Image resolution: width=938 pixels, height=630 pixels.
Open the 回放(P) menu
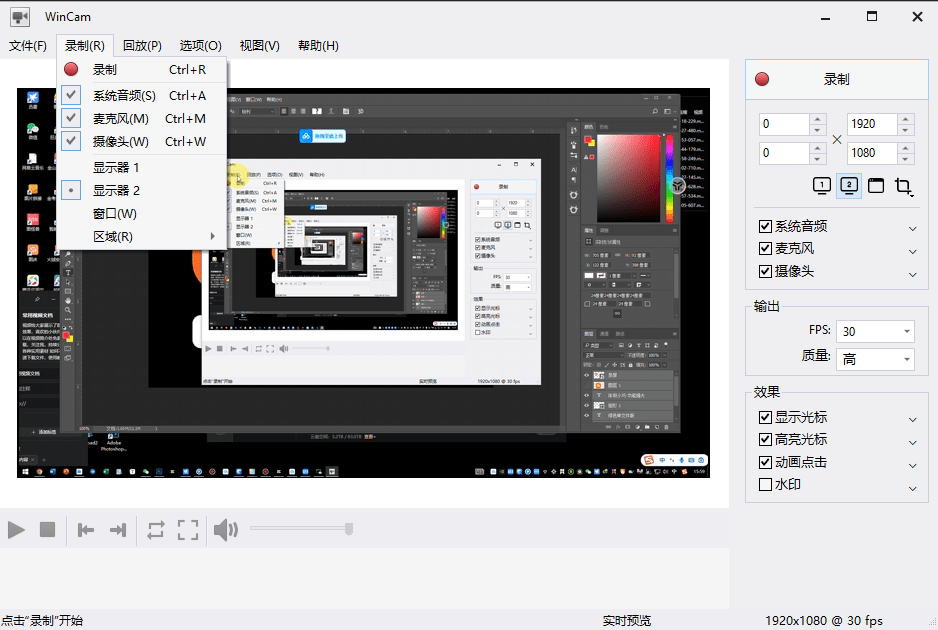(141, 45)
